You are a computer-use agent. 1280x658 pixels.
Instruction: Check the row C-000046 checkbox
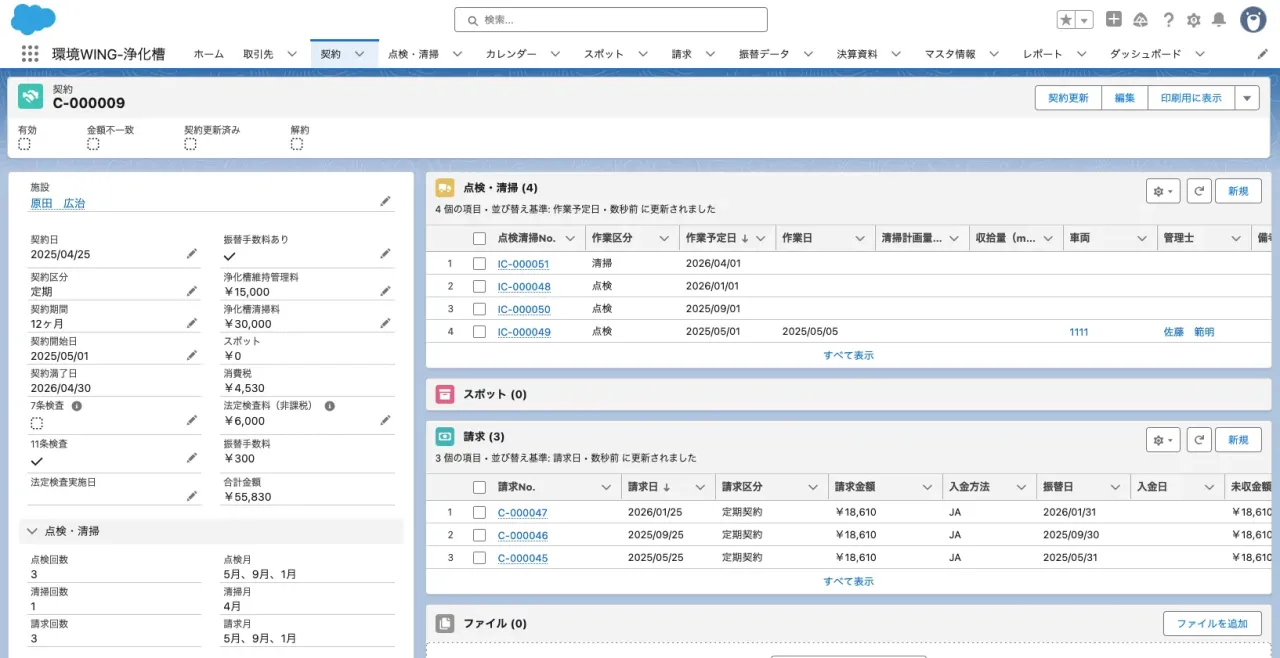[479, 535]
